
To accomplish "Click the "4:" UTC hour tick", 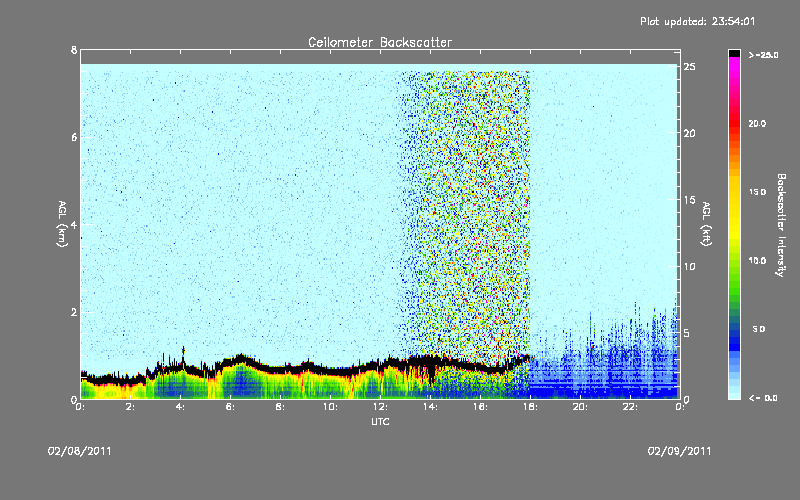I will click(181, 407).
